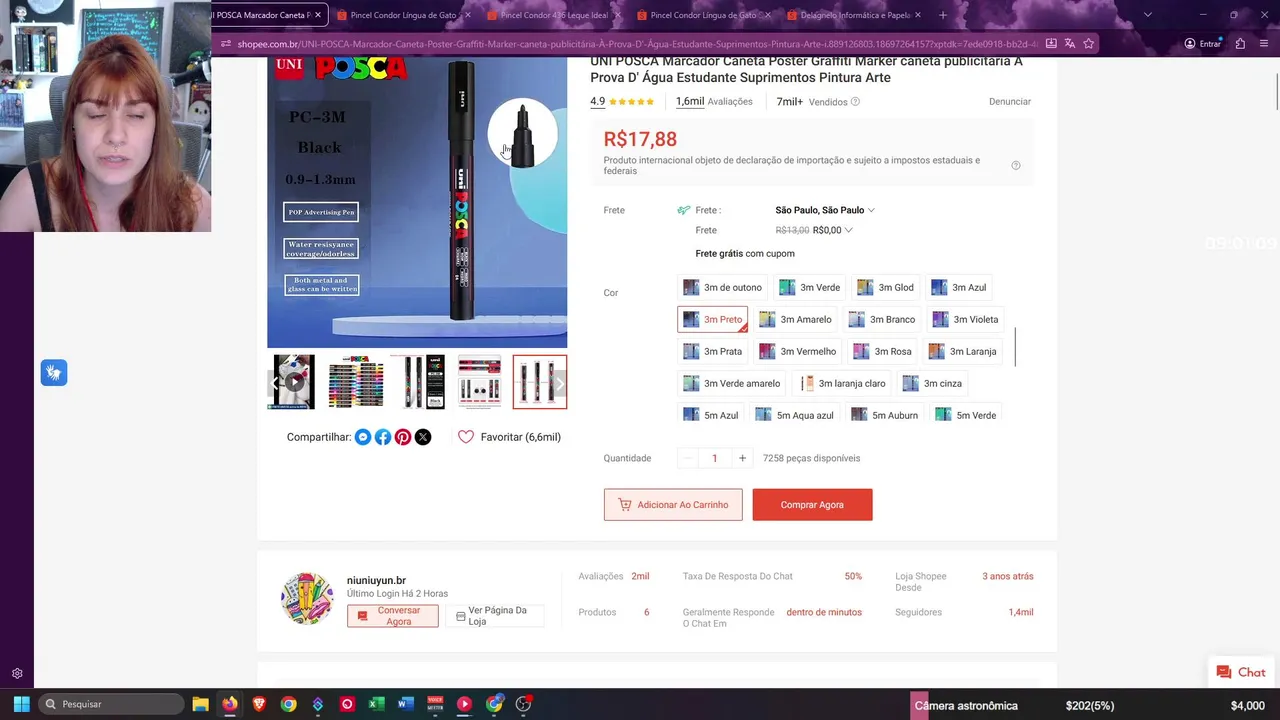The image size is (1280, 720).
Task: Share product on Facebook
Action: [383, 437]
